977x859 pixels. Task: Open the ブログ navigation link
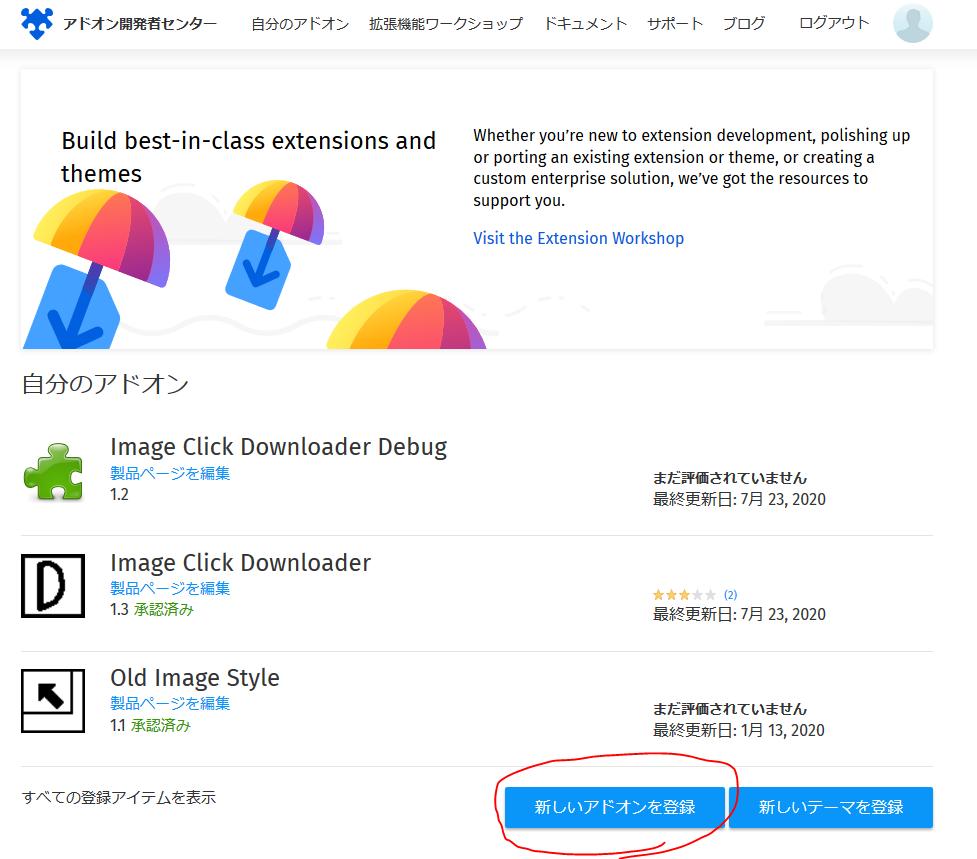[x=744, y=24]
